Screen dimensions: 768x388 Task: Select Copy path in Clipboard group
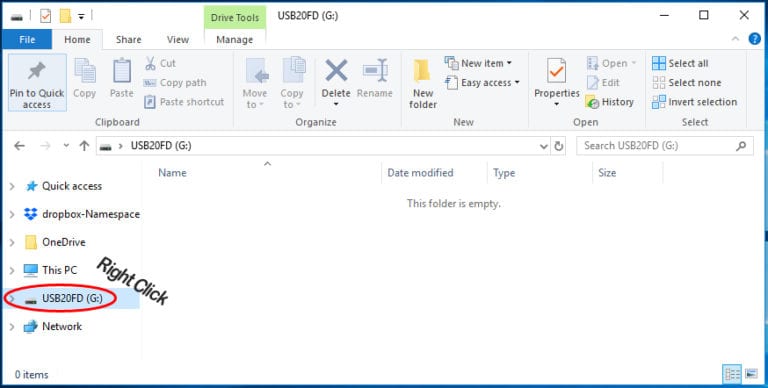(x=175, y=83)
